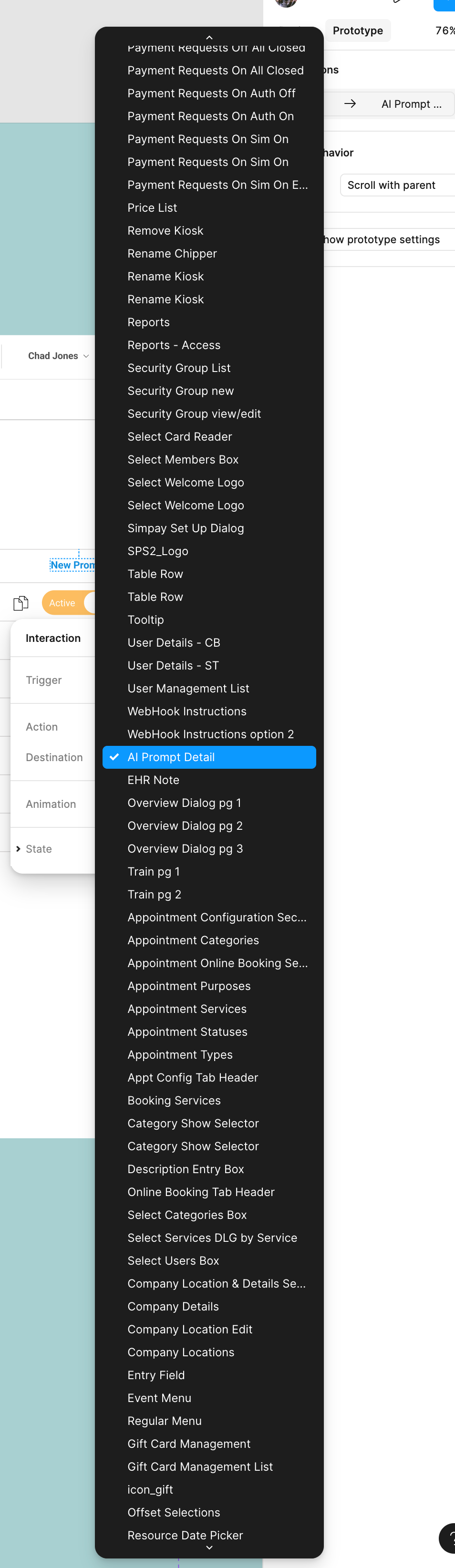
Task: Choose Simpay Set Up Dialog
Action: (x=209, y=528)
